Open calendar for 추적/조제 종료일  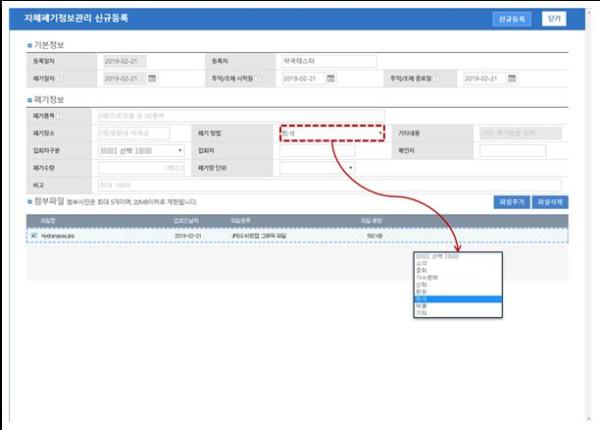point(514,78)
